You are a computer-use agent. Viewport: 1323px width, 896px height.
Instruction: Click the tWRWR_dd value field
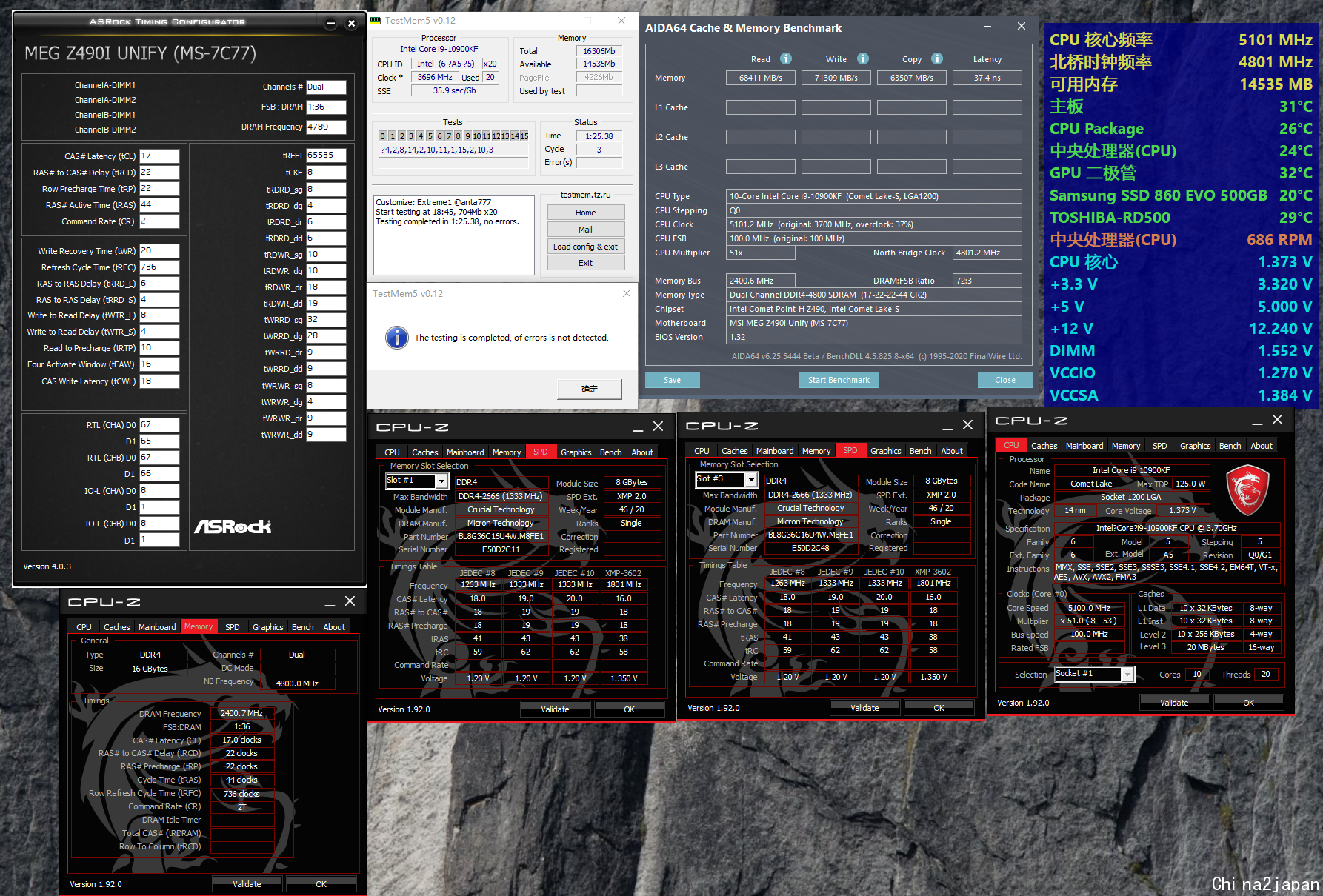tap(326, 435)
